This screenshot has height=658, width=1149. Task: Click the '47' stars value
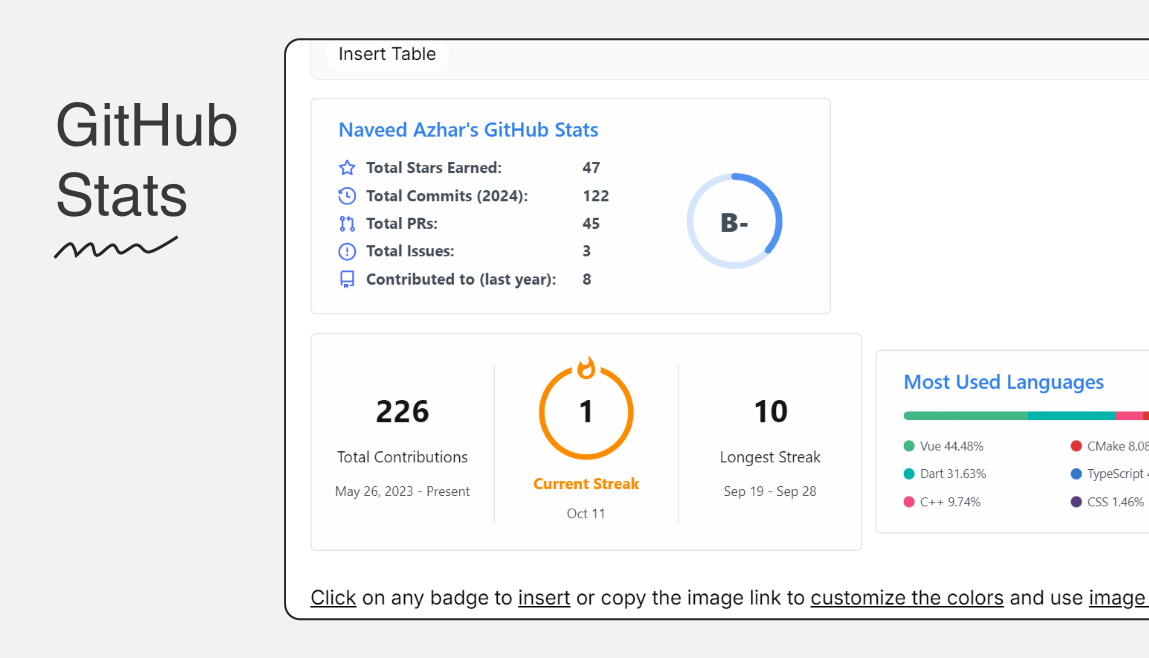tap(591, 168)
